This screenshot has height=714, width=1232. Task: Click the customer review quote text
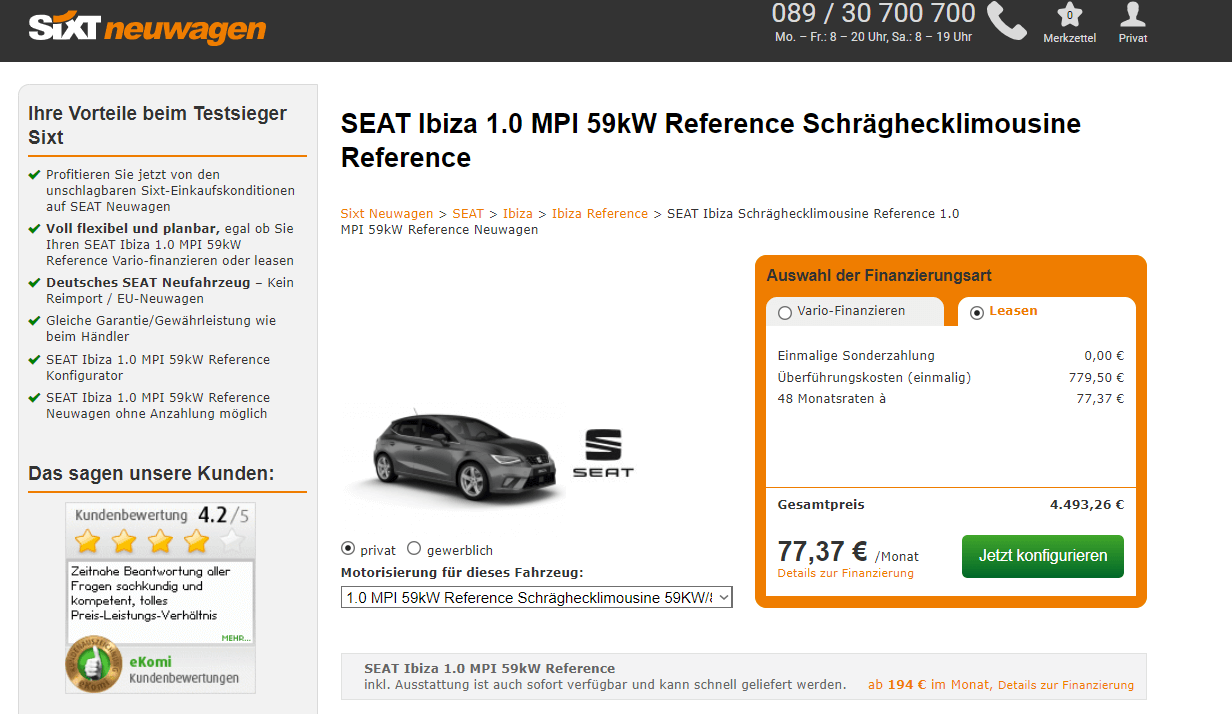click(x=150, y=593)
